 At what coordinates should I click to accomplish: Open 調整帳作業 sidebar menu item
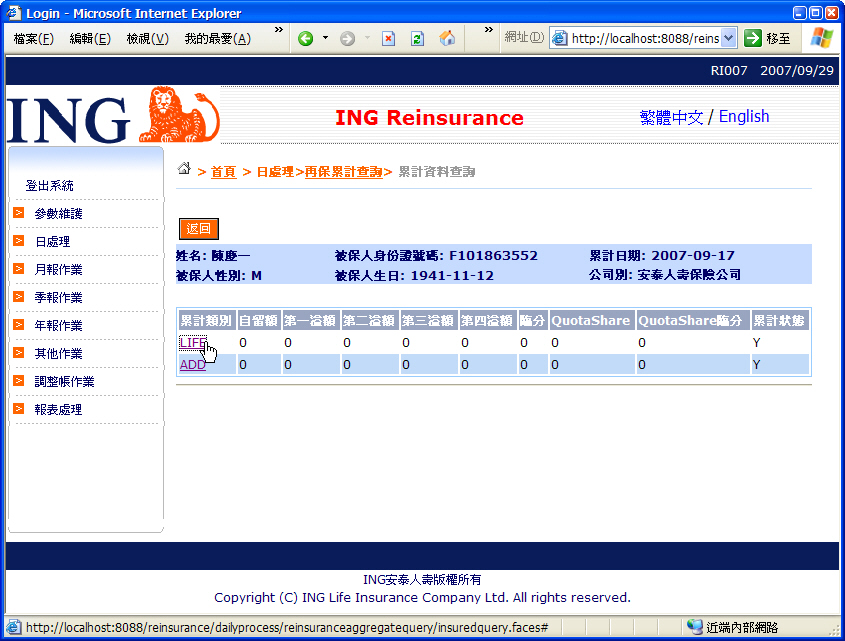point(64,382)
